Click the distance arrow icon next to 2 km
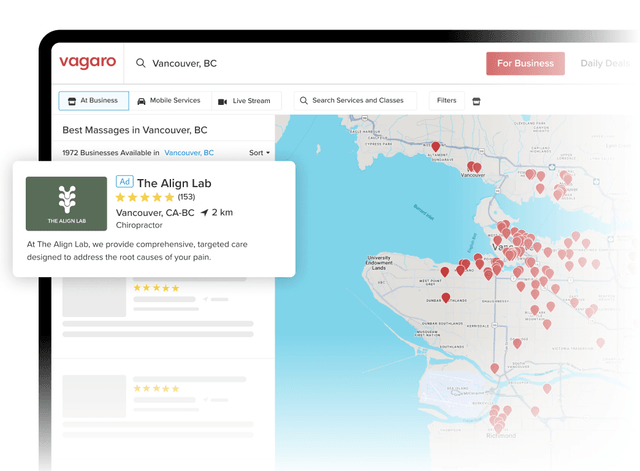The image size is (640, 471). (x=204, y=212)
